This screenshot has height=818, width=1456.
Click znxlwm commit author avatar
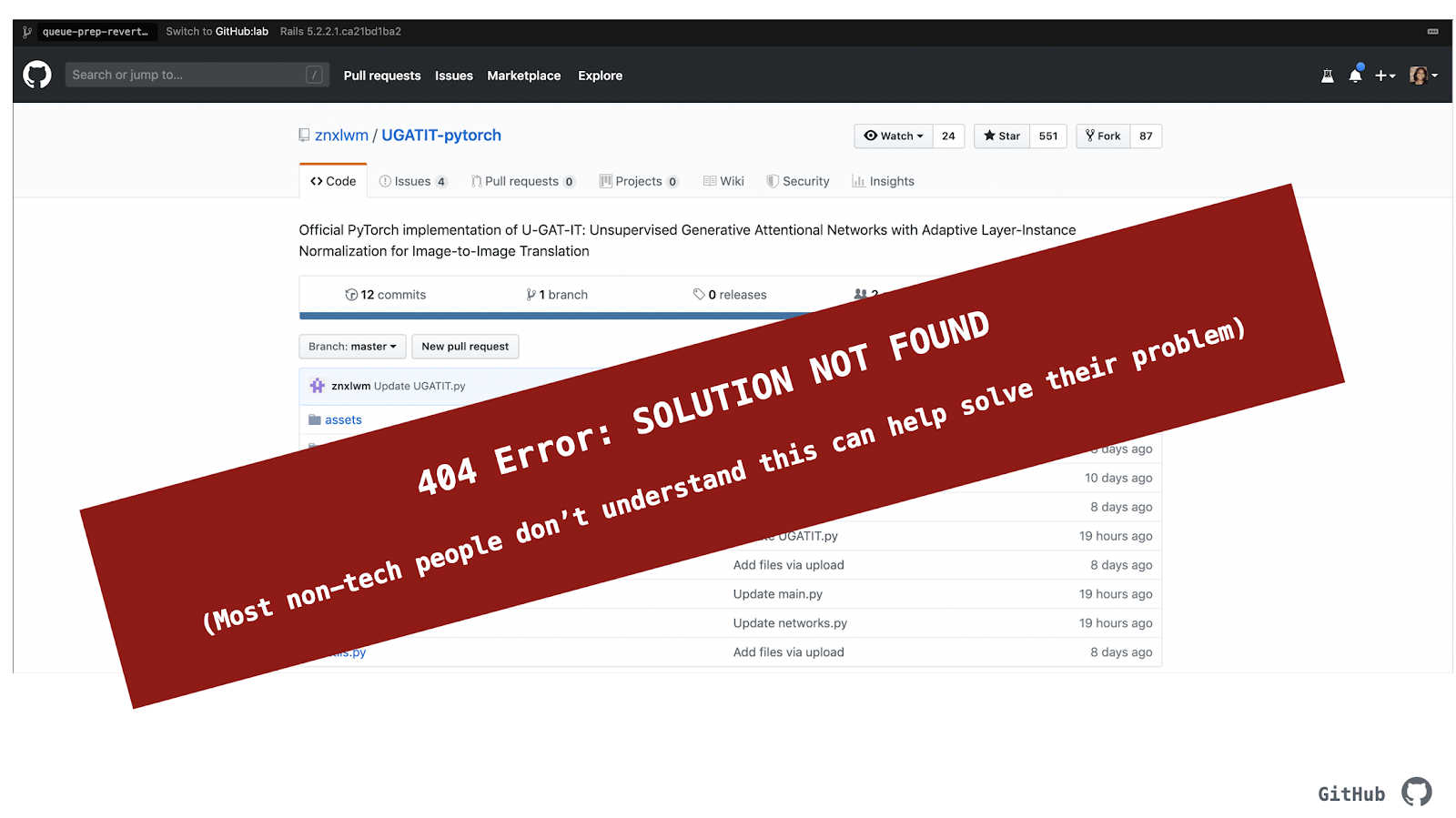point(317,386)
